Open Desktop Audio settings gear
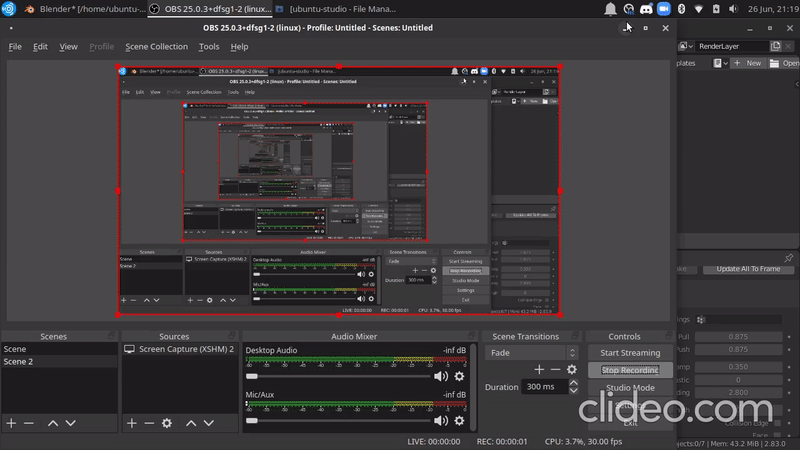The image size is (800, 450). point(459,376)
